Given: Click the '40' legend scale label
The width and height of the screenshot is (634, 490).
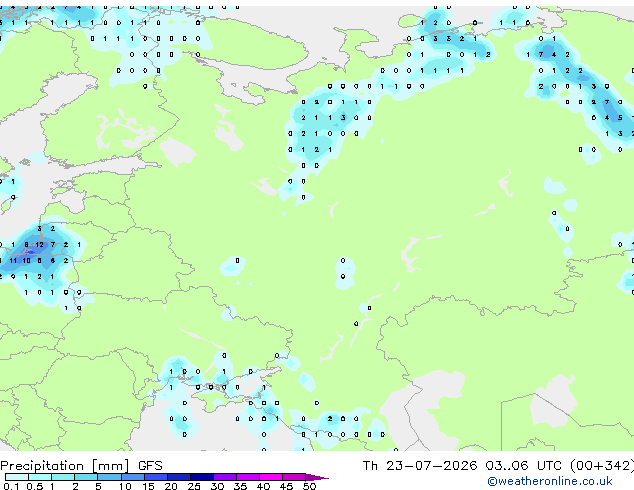Looking at the screenshot, I should tap(263, 486).
